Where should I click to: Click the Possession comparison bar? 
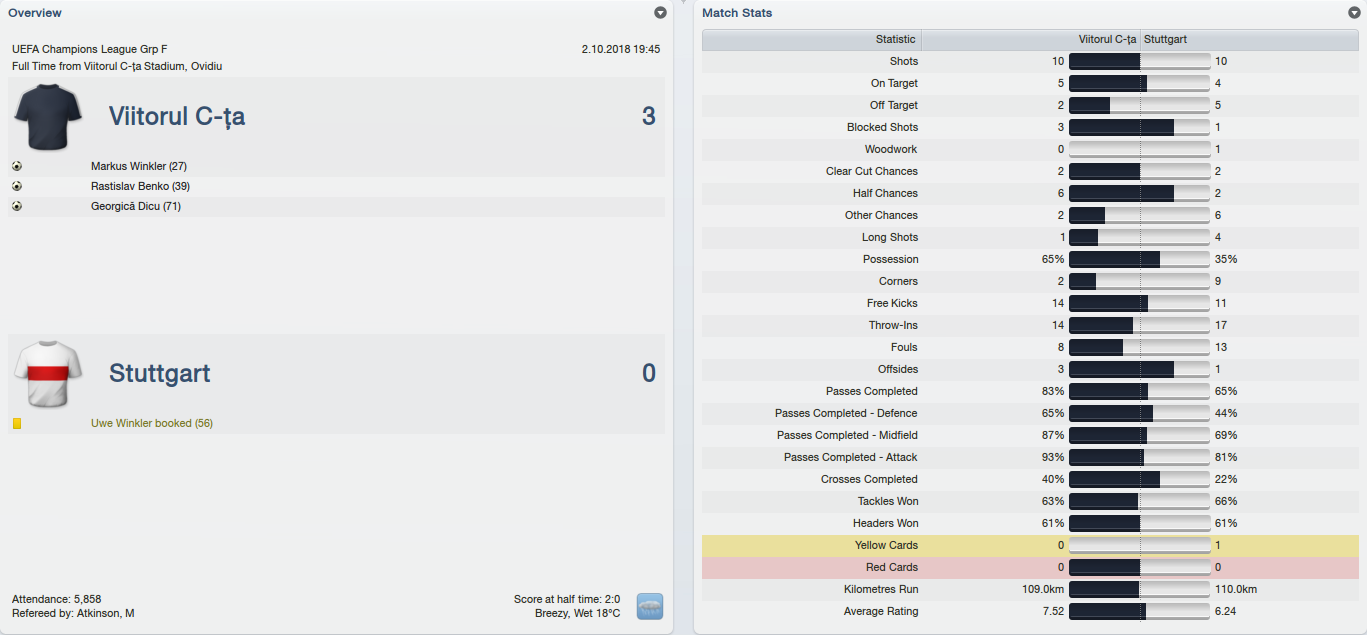tap(1140, 259)
